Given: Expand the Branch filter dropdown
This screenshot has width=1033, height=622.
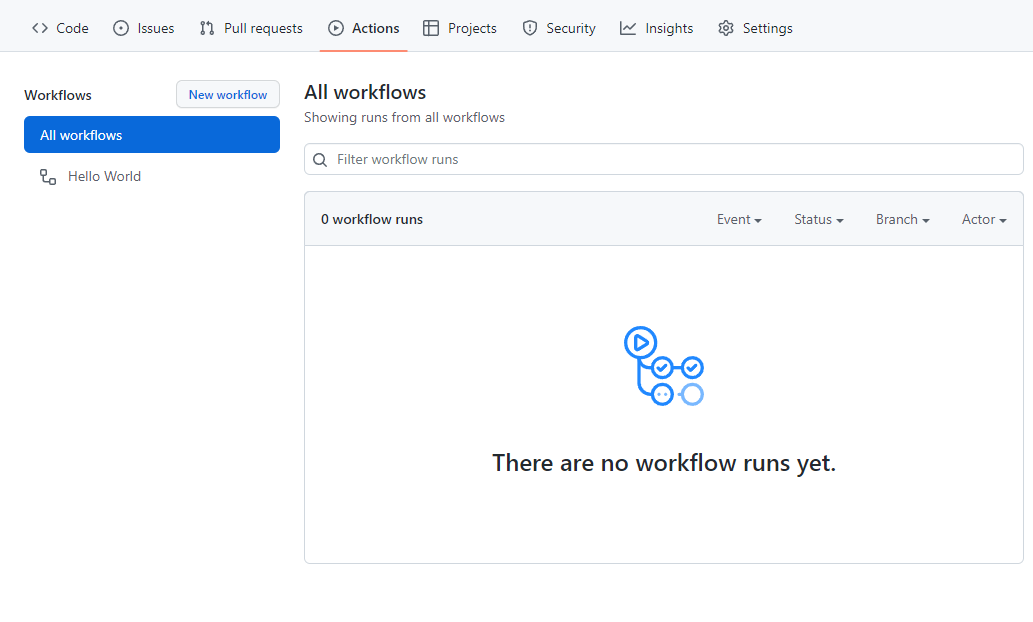Looking at the screenshot, I should coord(903,219).
